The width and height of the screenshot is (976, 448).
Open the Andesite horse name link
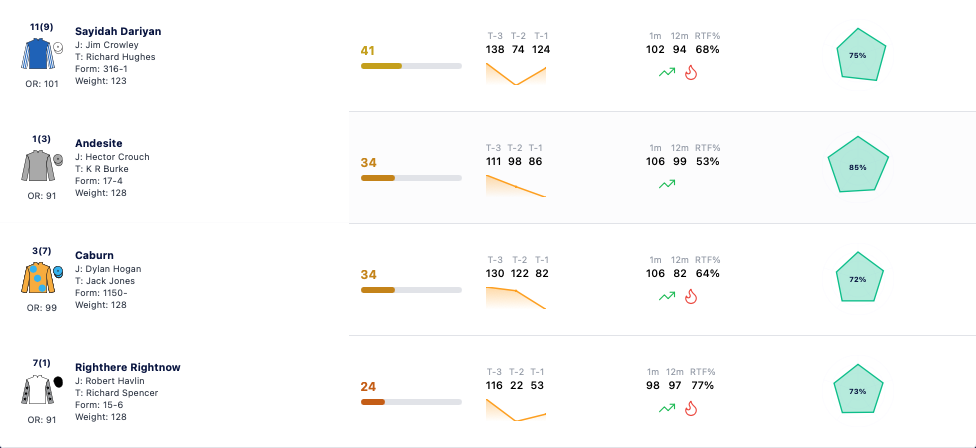(x=98, y=143)
